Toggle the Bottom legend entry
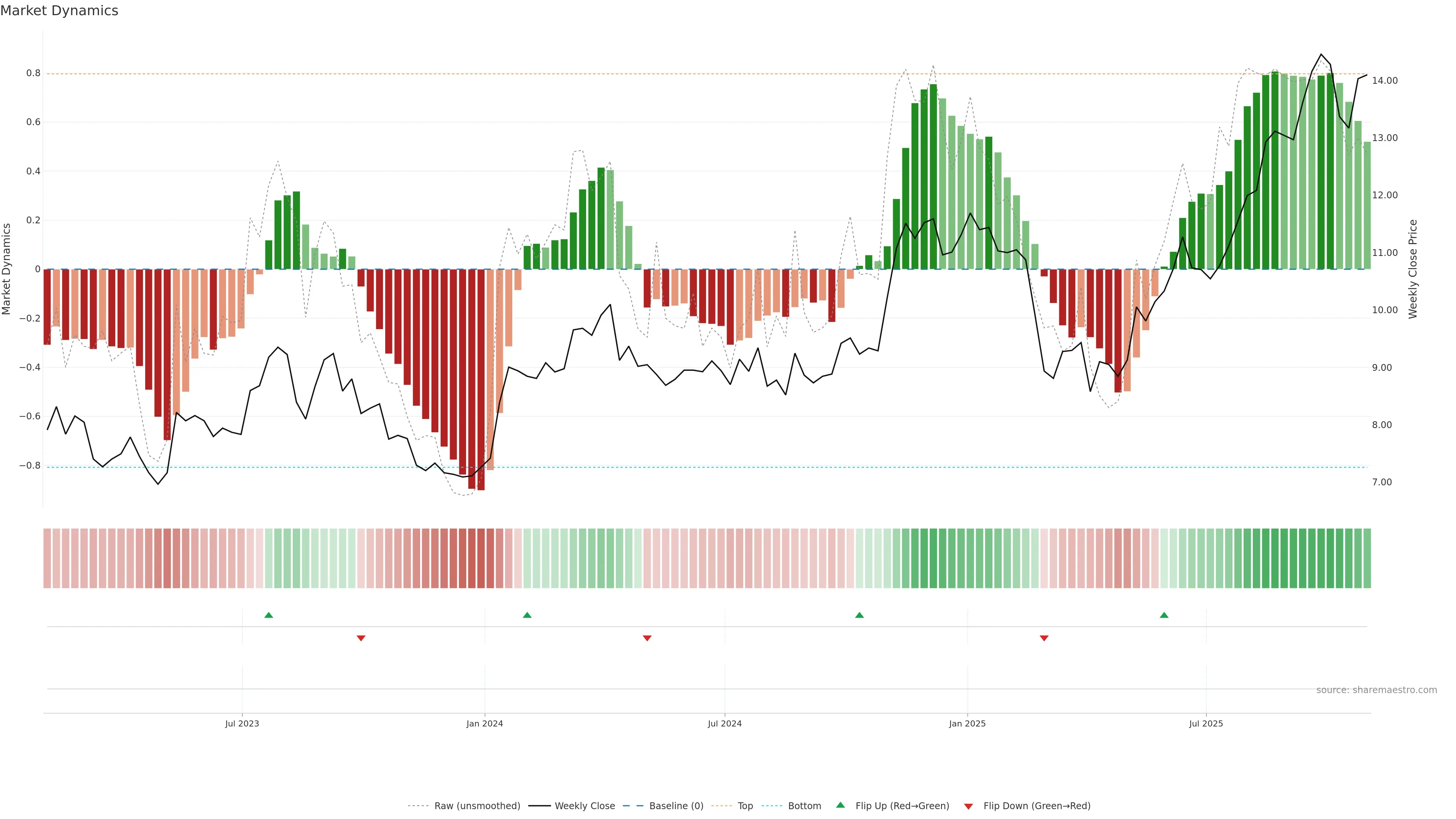The height and width of the screenshot is (819, 1456). click(804, 806)
